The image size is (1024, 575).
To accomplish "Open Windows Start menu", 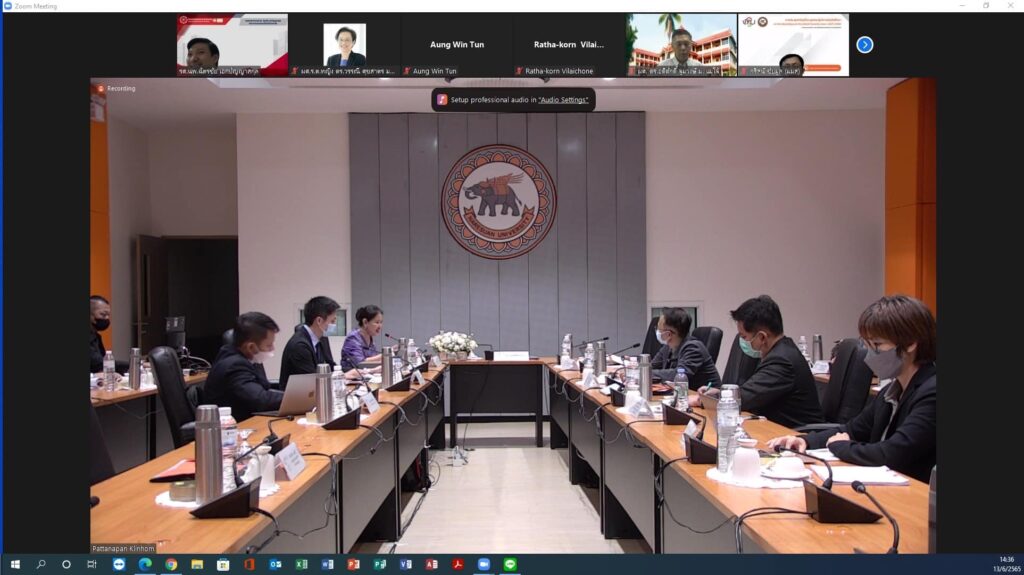I will coord(15,565).
